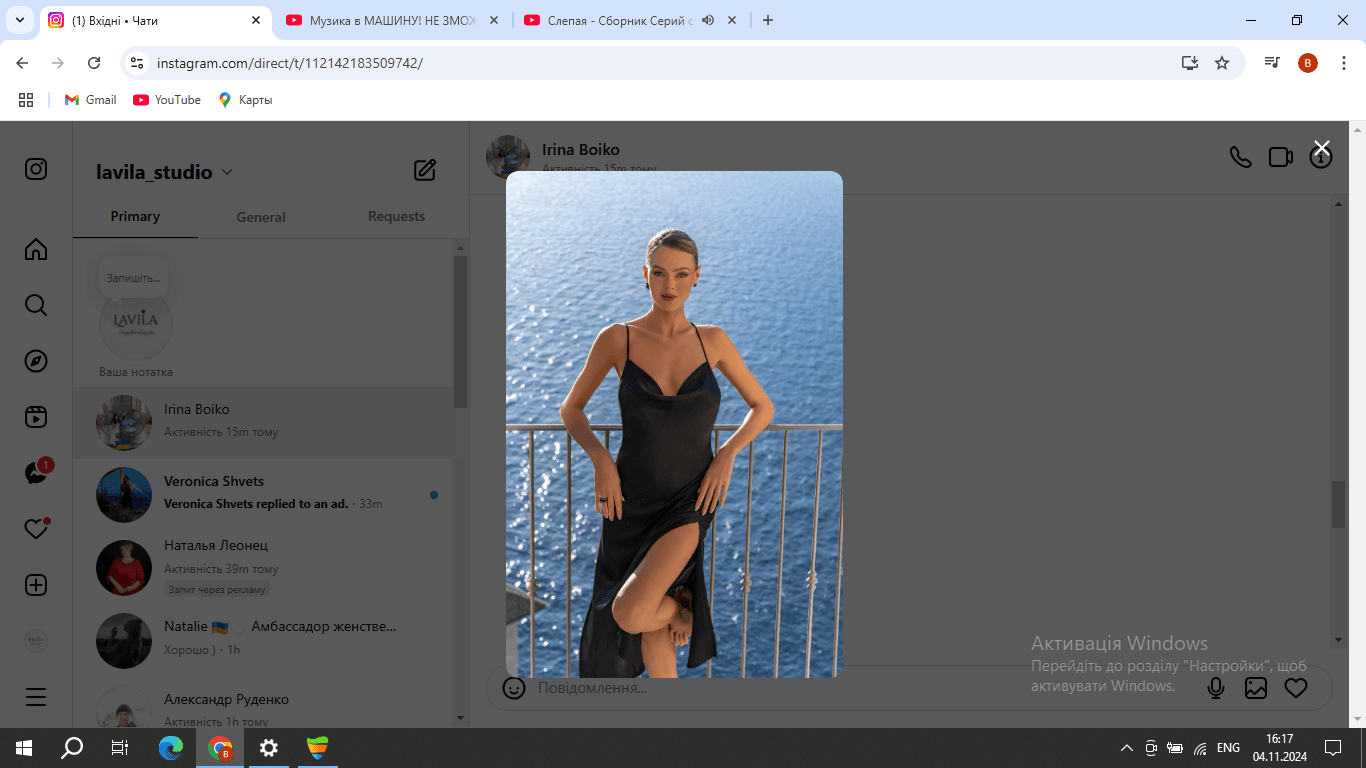1366x768 pixels.
Task: Go back with the browser back arrow
Action: [x=22, y=63]
